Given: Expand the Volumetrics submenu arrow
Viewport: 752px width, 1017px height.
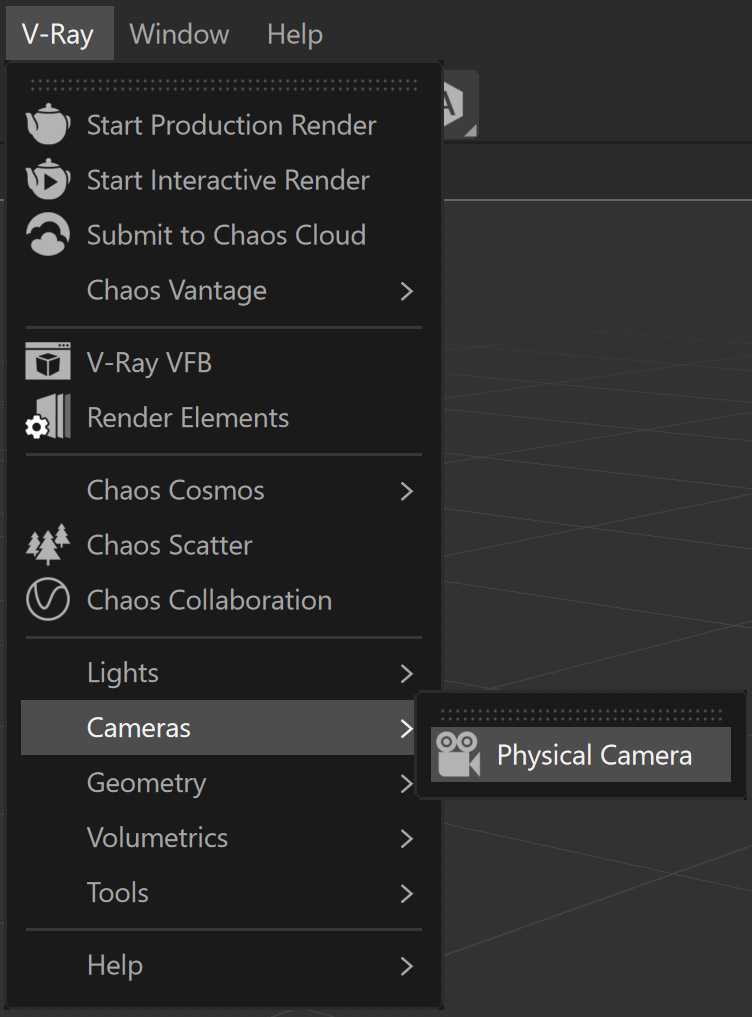Looking at the screenshot, I should [407, 838].
